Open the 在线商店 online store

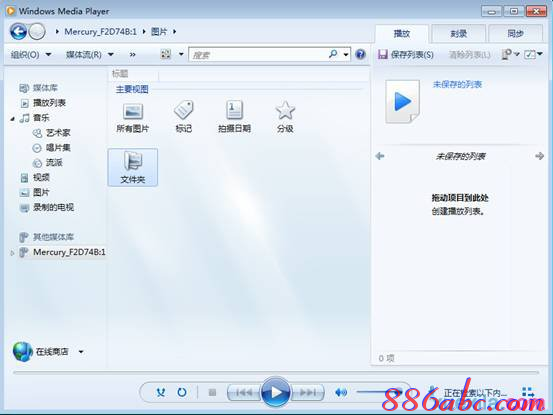[41, 352]
